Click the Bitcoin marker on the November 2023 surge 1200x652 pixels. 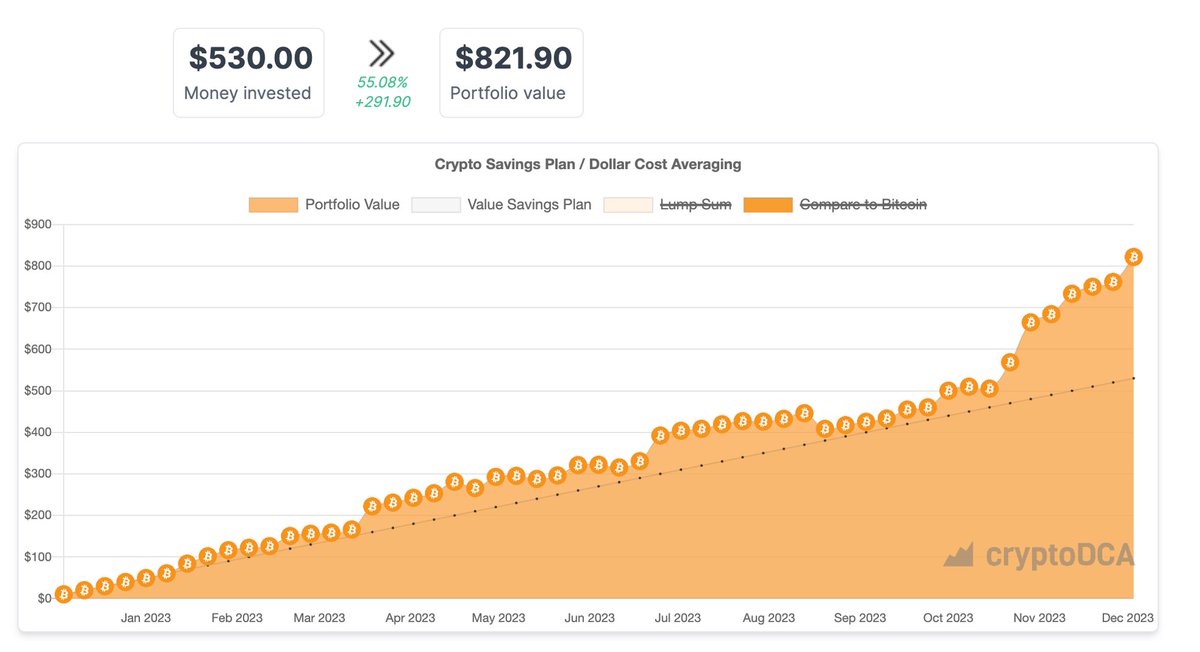tap(1029, 321)
